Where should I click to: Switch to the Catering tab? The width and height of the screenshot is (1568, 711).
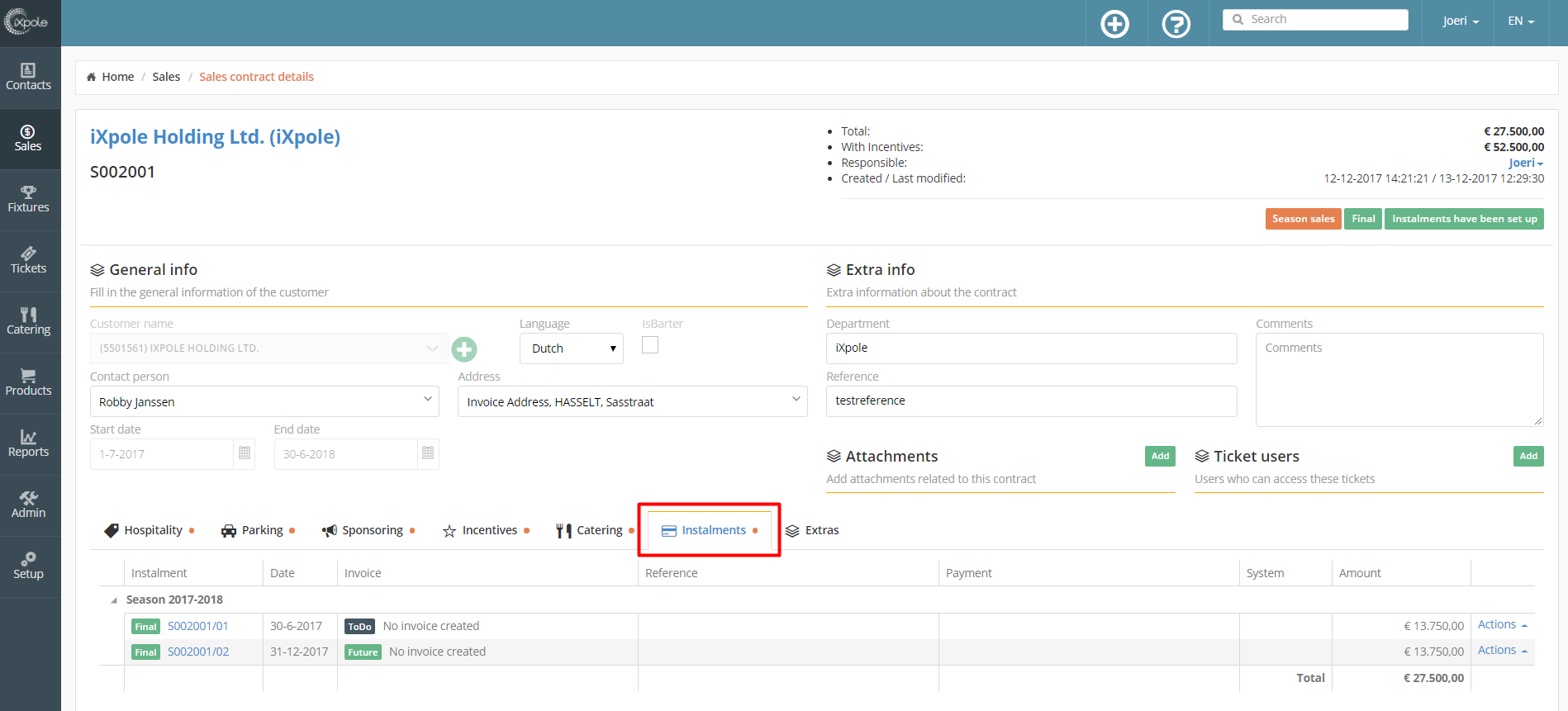(594, 530)
